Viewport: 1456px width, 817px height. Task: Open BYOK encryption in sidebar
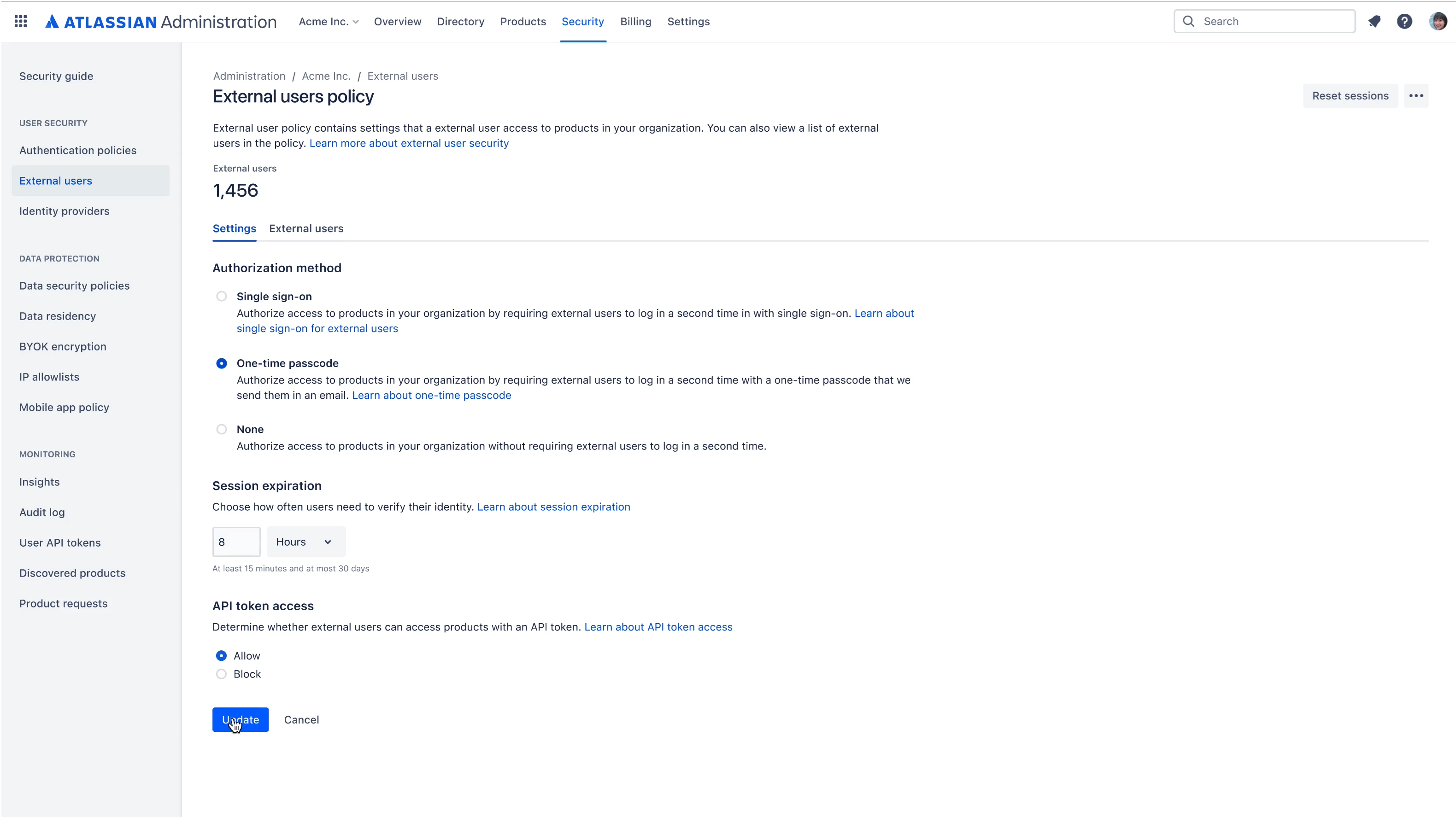[x=62, y=346]
